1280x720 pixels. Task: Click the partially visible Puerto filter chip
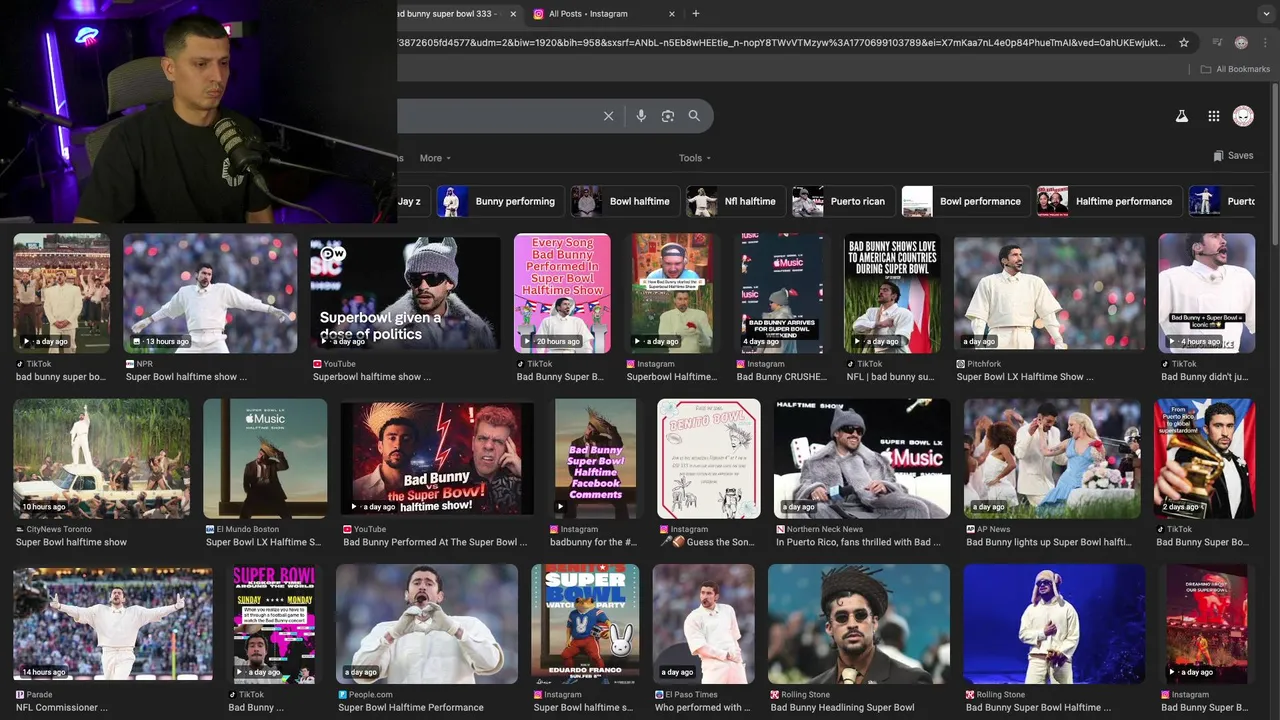point(1223,201)
